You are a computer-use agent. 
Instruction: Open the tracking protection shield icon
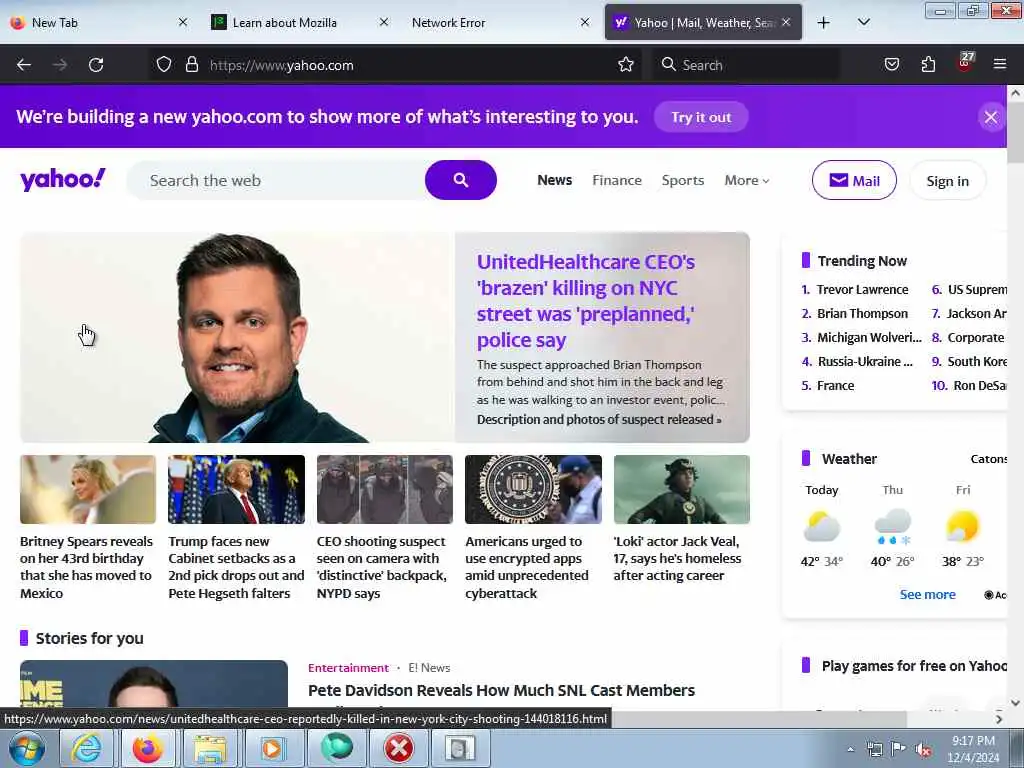pos(164,65)
